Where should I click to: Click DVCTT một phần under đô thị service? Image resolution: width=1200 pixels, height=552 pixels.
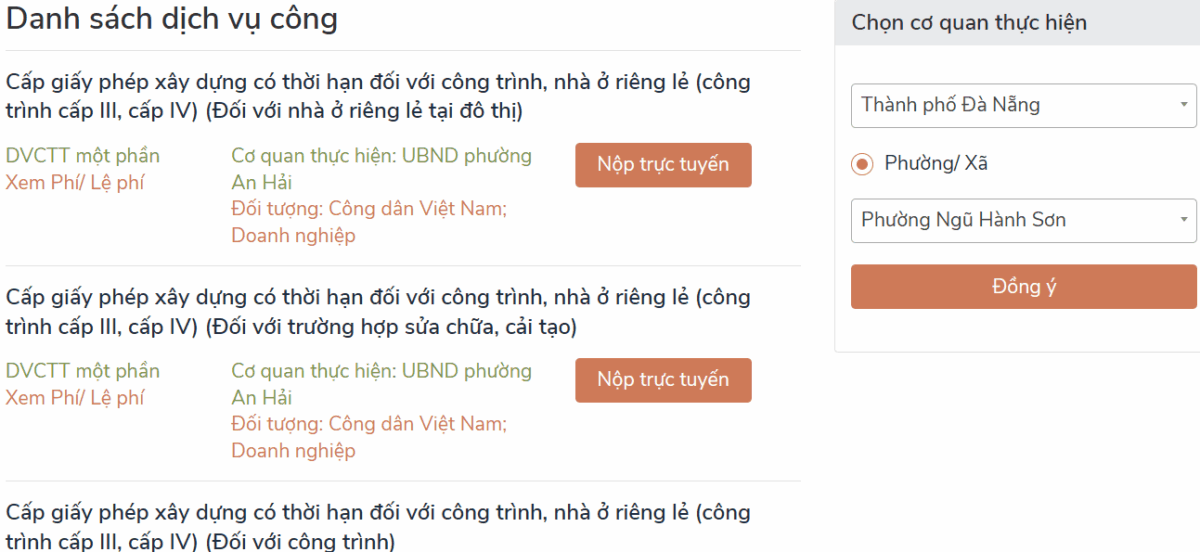[x=83, y=156]
